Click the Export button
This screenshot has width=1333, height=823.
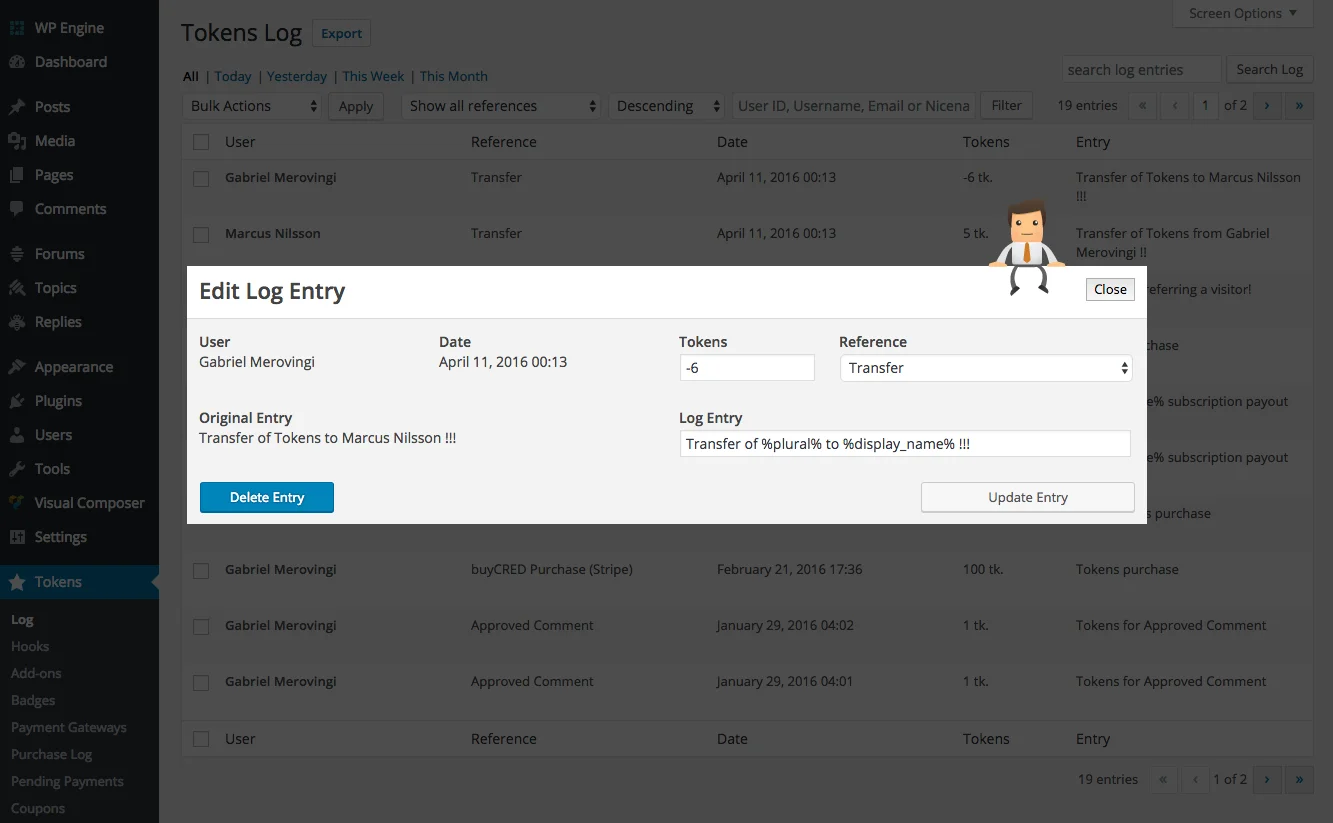pos(341,33)
